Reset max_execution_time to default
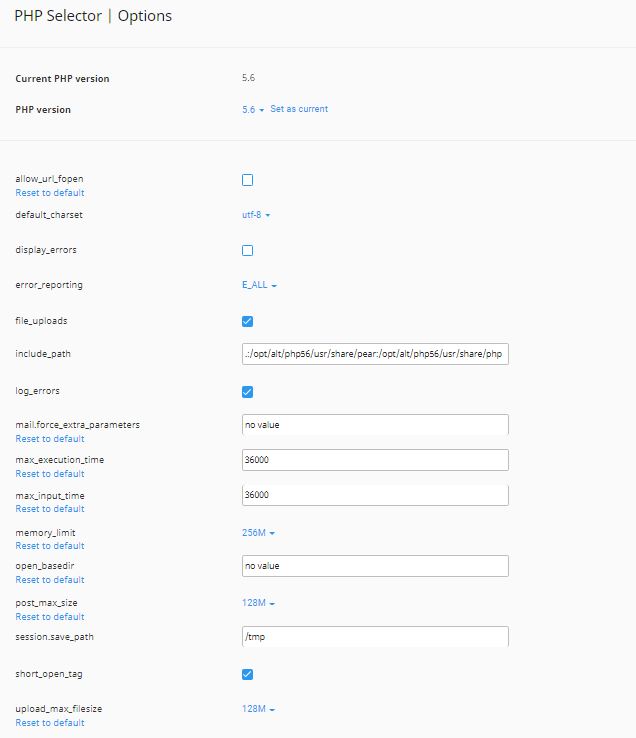The image size is (636, 738). tap(50, 473)
